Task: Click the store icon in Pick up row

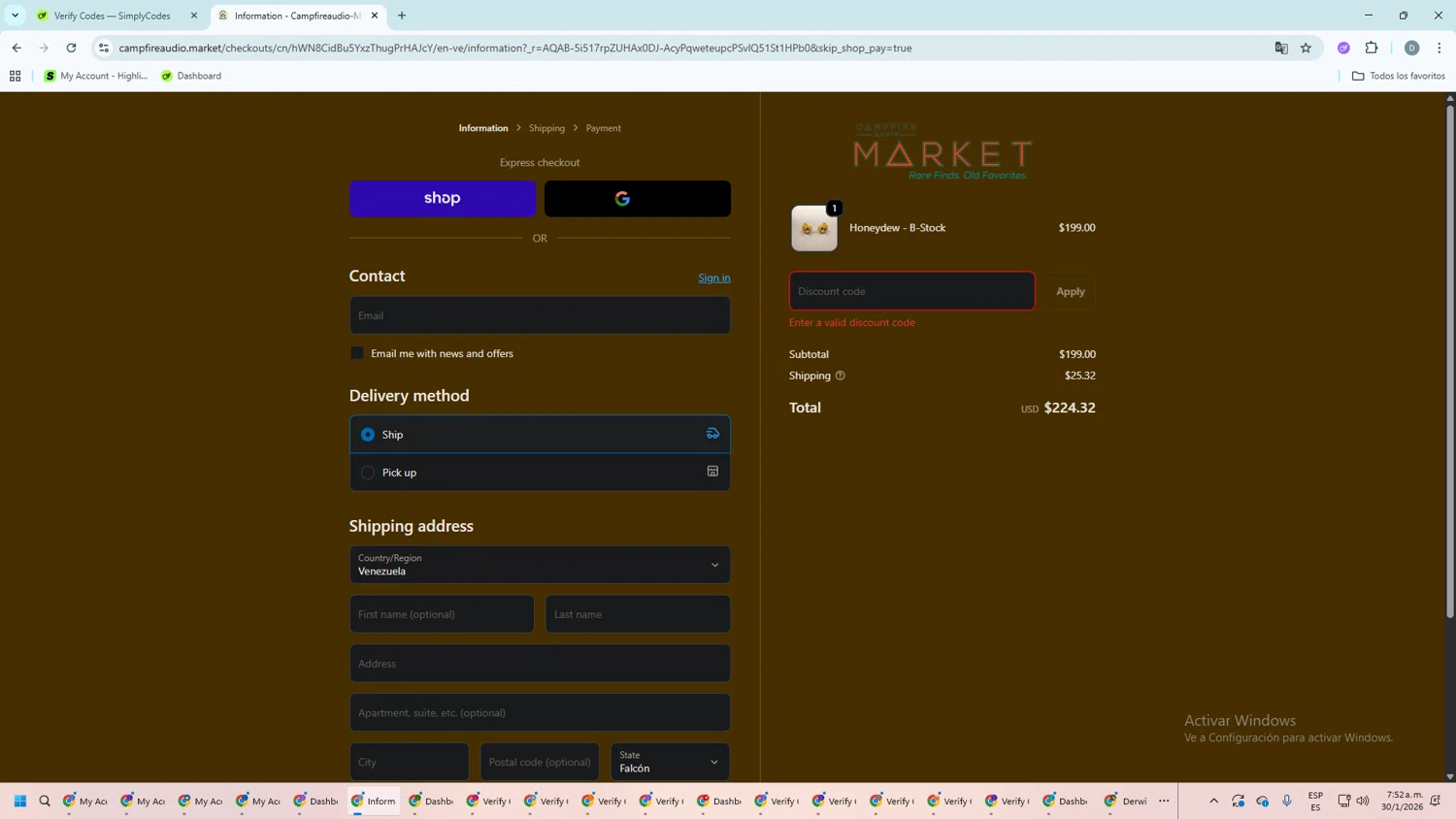Action: tap(712, 472)
